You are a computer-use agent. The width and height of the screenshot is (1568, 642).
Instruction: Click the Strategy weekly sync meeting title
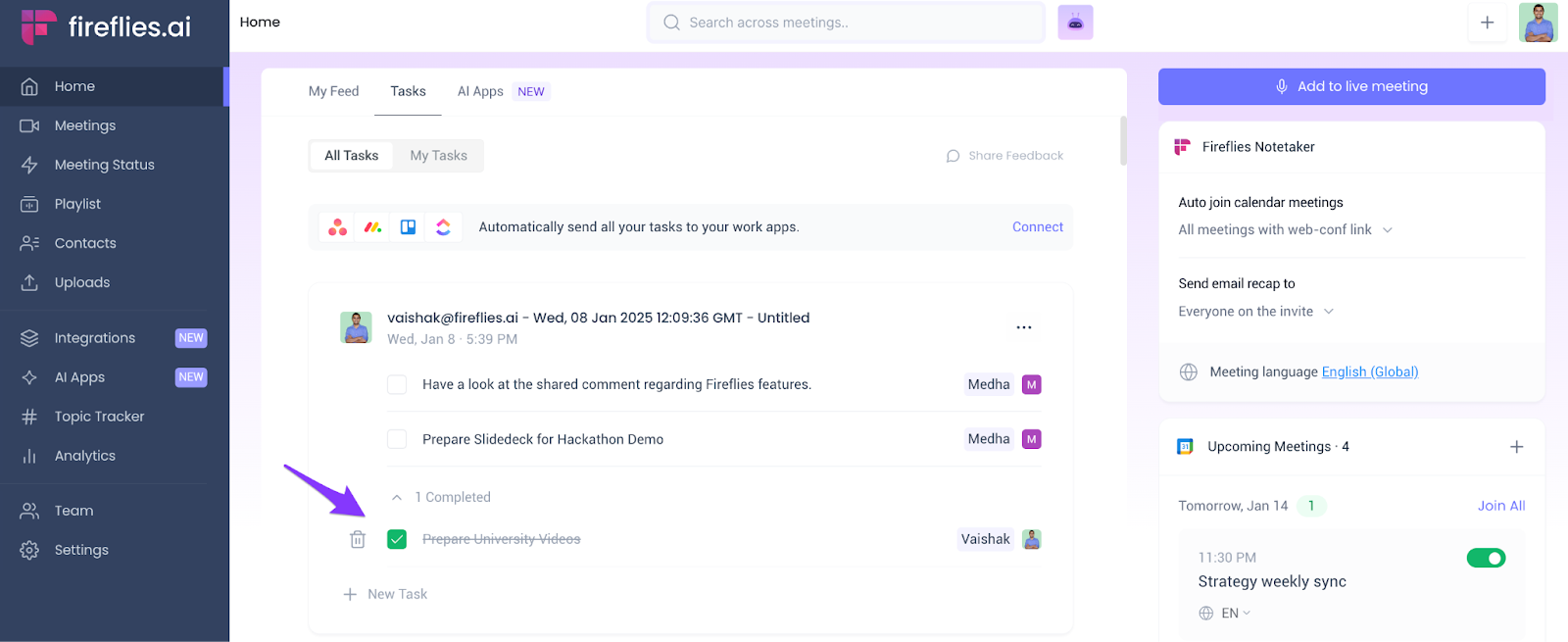pos(1272,581)
